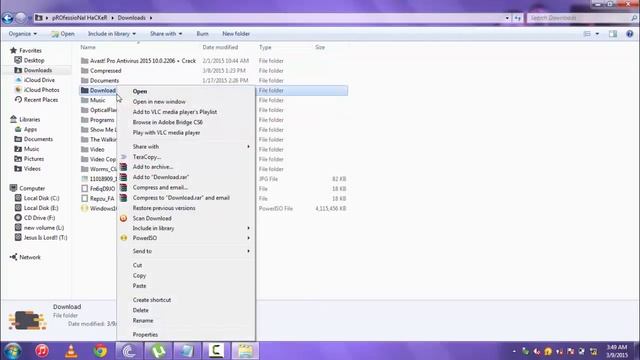Click the Compressed folder icon
Image resolution: width=640 pixels, height=360 pixels.
(x=84, y=71)
